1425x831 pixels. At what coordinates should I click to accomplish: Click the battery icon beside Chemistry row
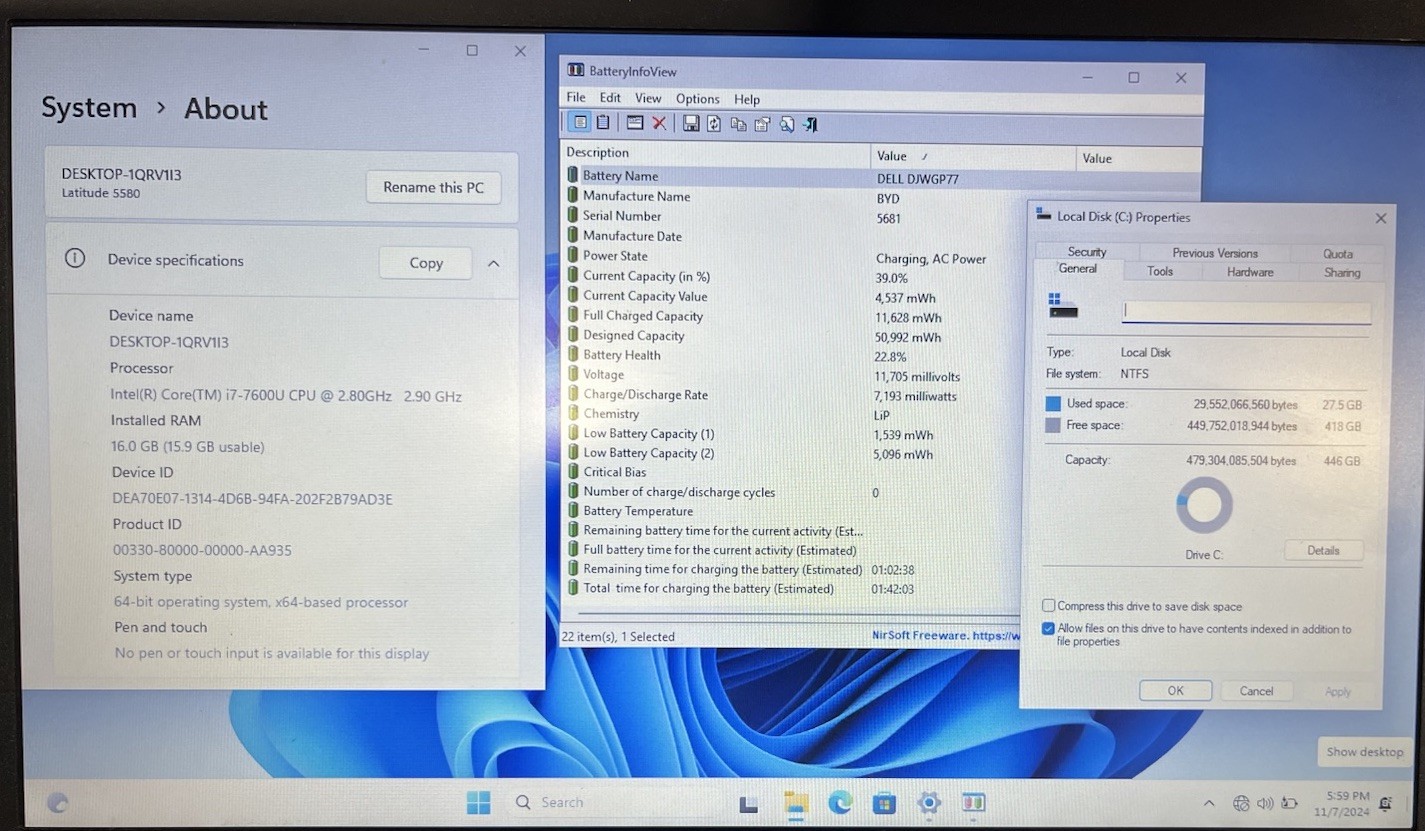(573, 413)
